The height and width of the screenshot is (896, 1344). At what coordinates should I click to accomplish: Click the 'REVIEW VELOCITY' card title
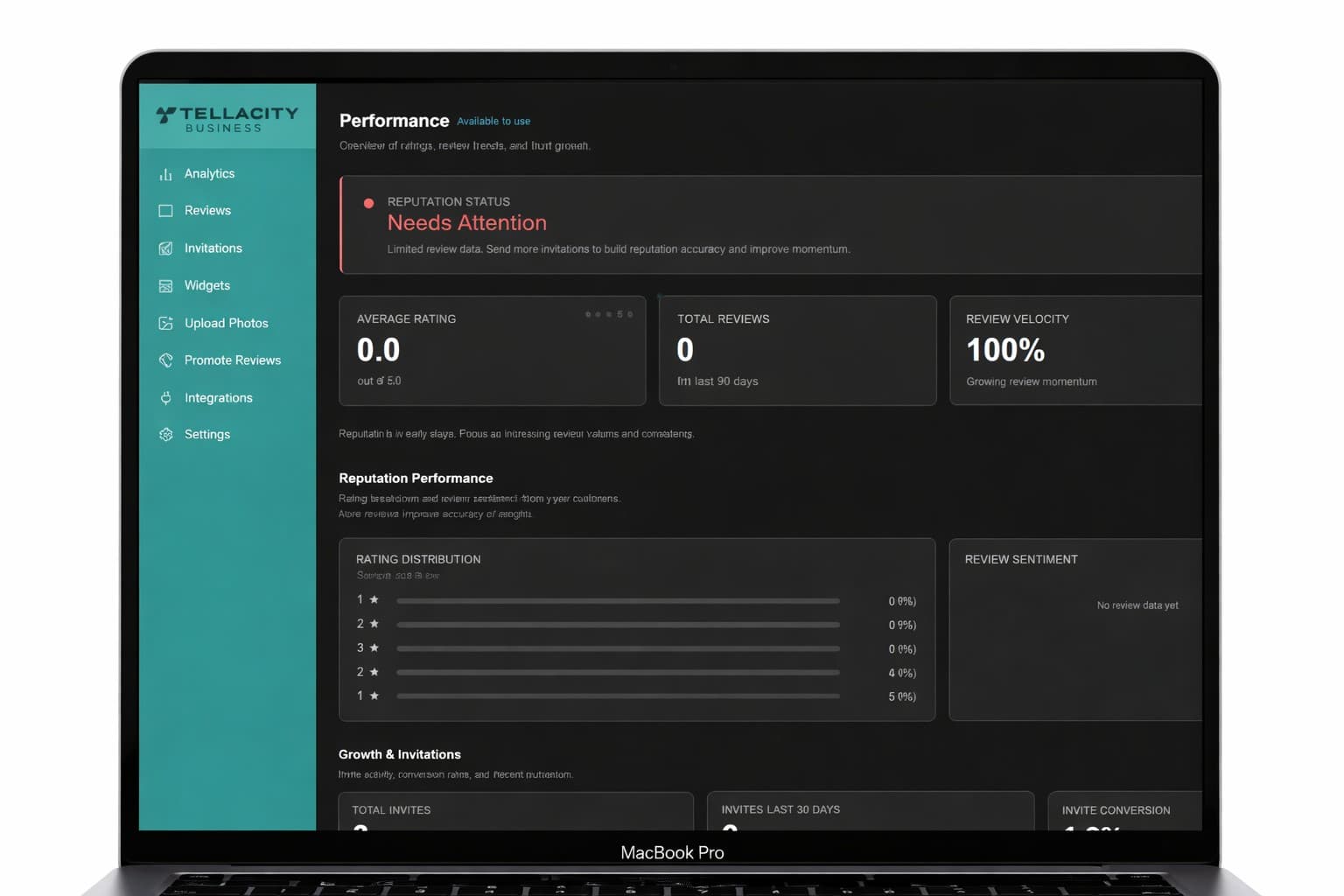(1017, 319)
